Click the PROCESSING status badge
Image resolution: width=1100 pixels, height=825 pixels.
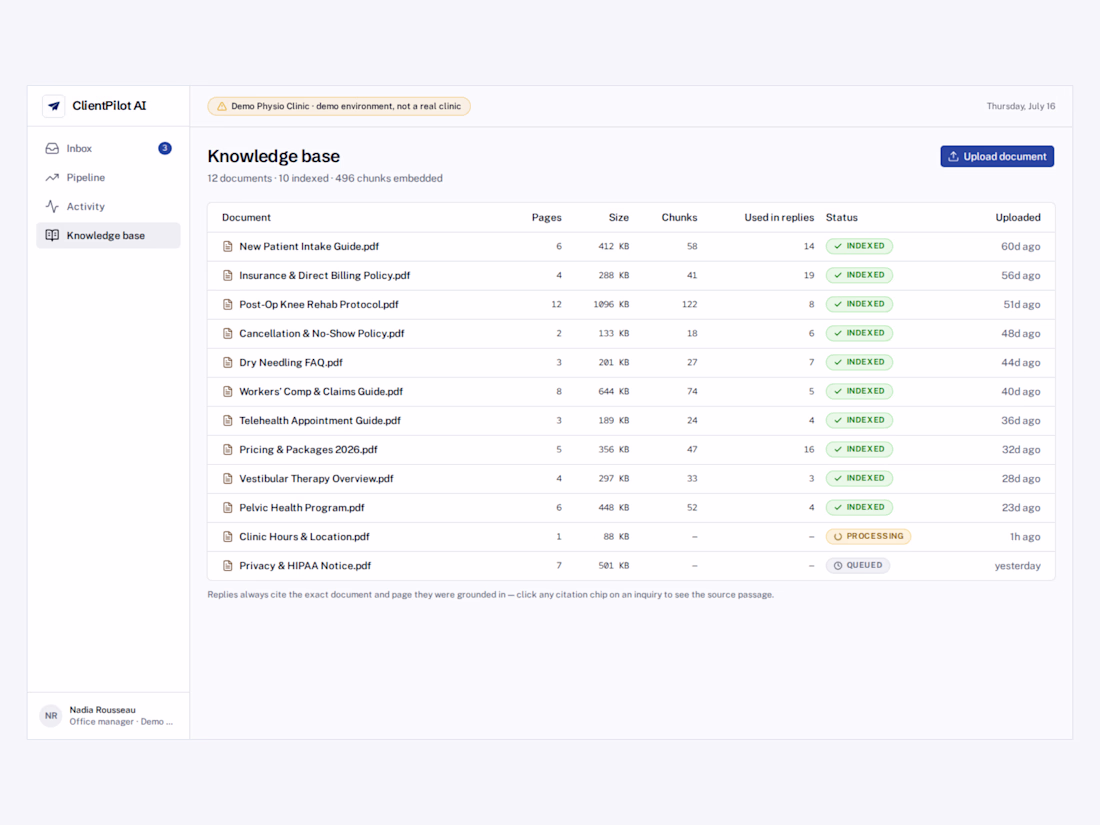(868, 537)
